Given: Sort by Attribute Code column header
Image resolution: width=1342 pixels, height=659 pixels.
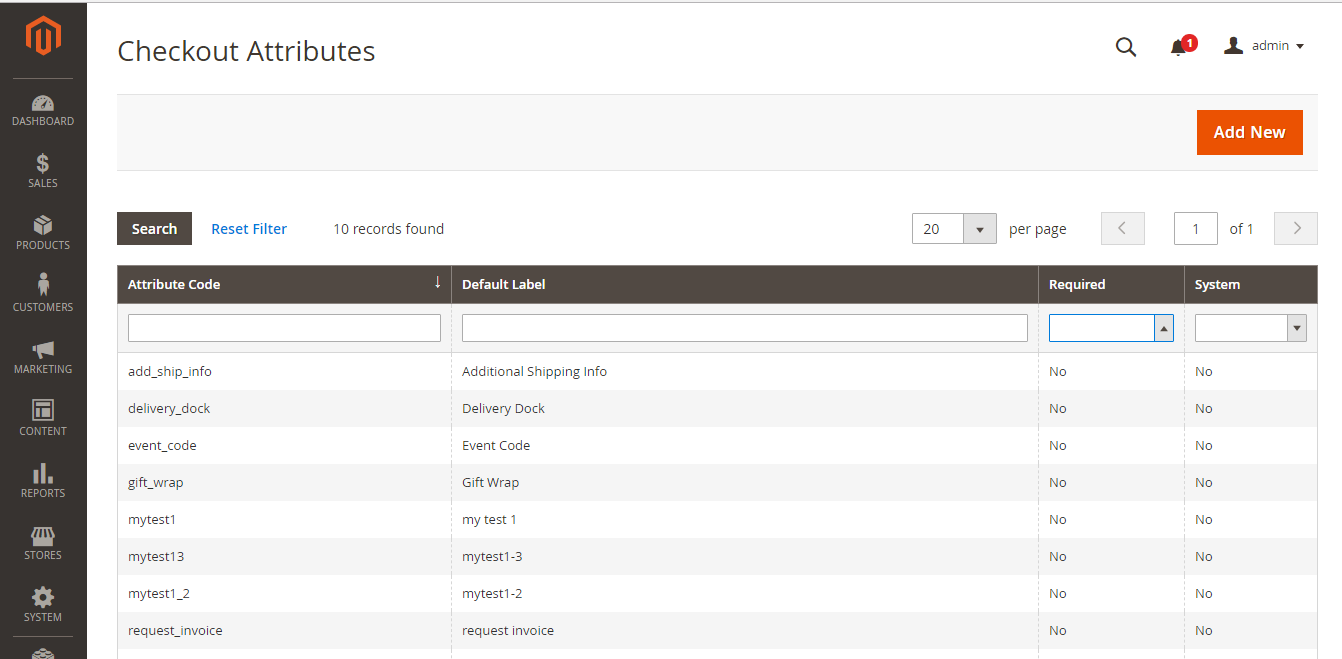Looking at the screenshot, I should point(284,284).
